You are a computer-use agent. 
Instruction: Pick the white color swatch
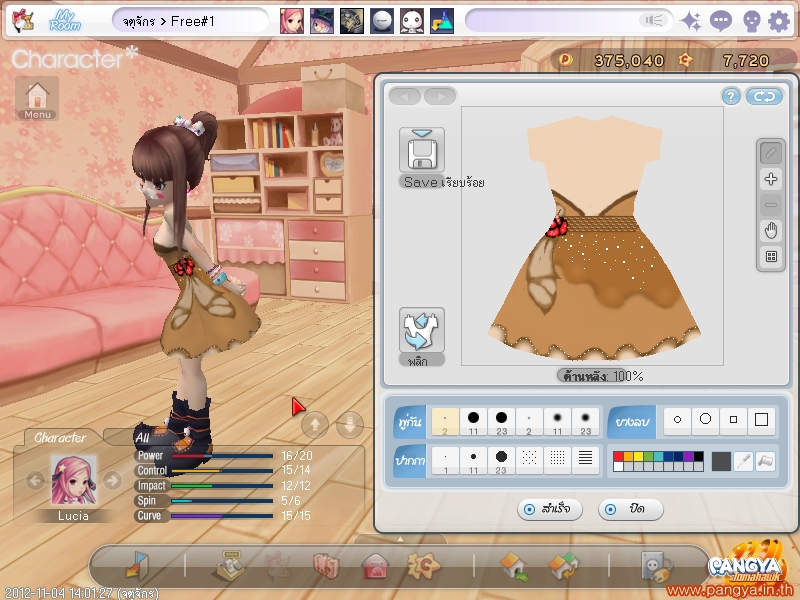point(618,466)
